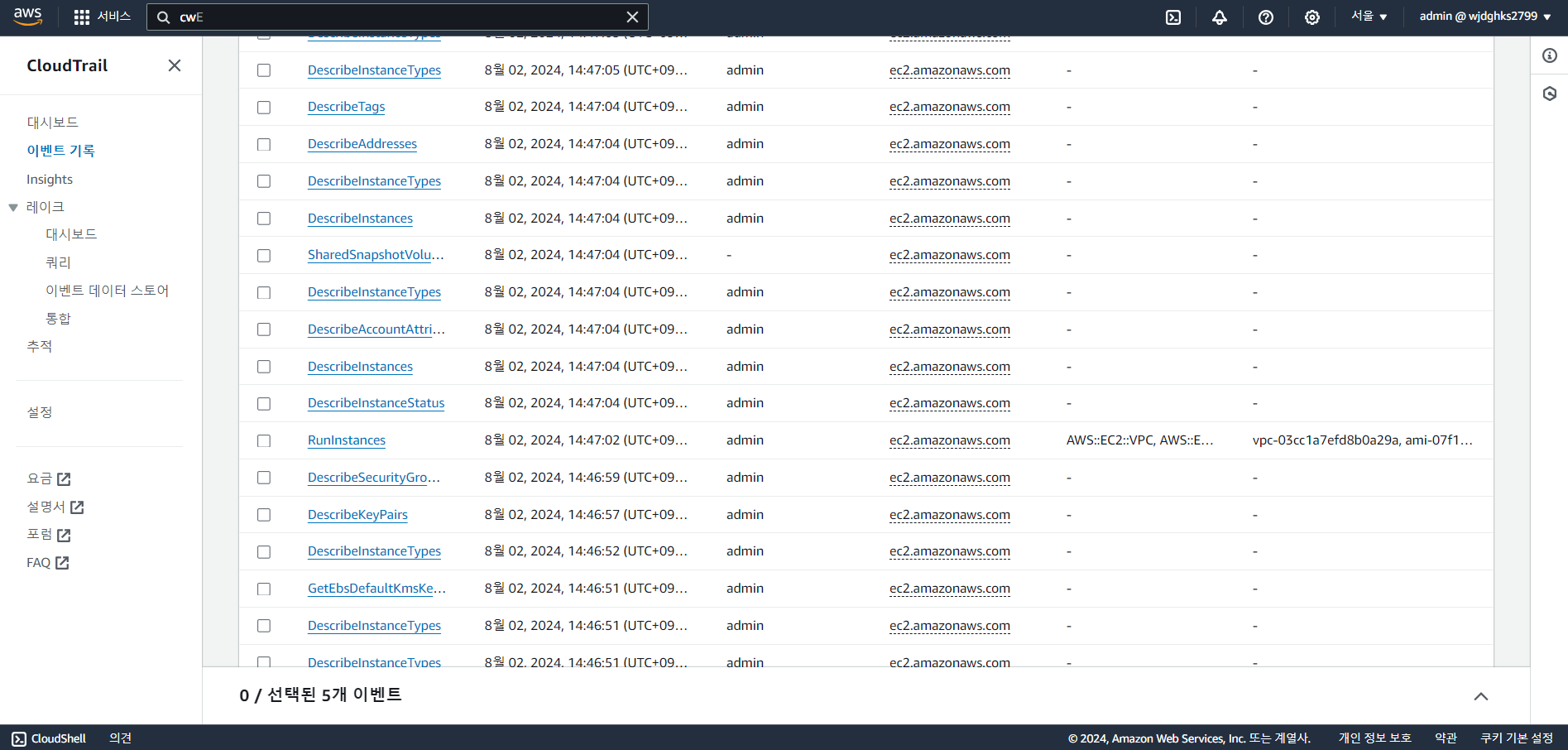Check the DescribeKeyPairs event checkbox
Viewport: 1568px width, 750px height.
[264, 515]
